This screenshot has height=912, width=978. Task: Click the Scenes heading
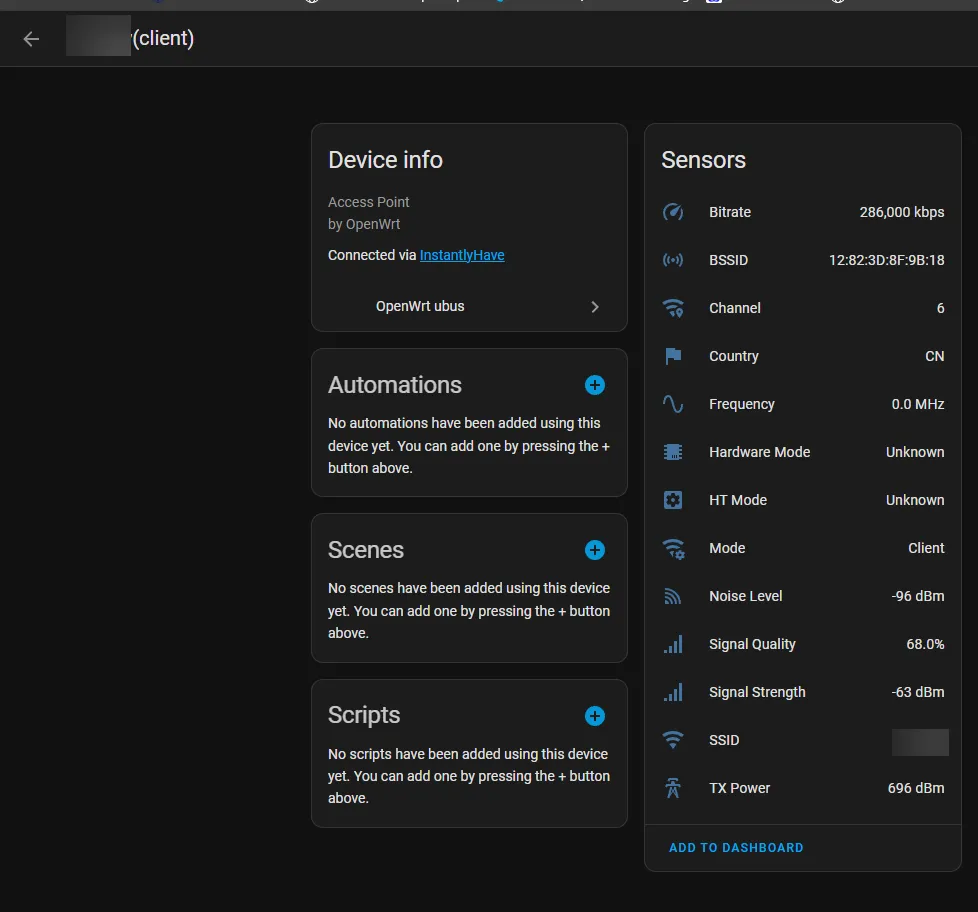pos(366,550)
